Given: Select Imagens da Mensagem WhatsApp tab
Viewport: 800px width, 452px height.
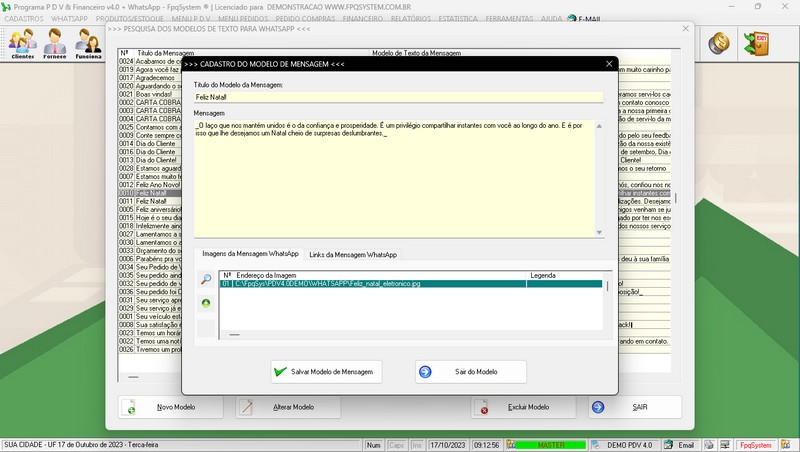Looking at the screenshot, I should pos(248,255).
